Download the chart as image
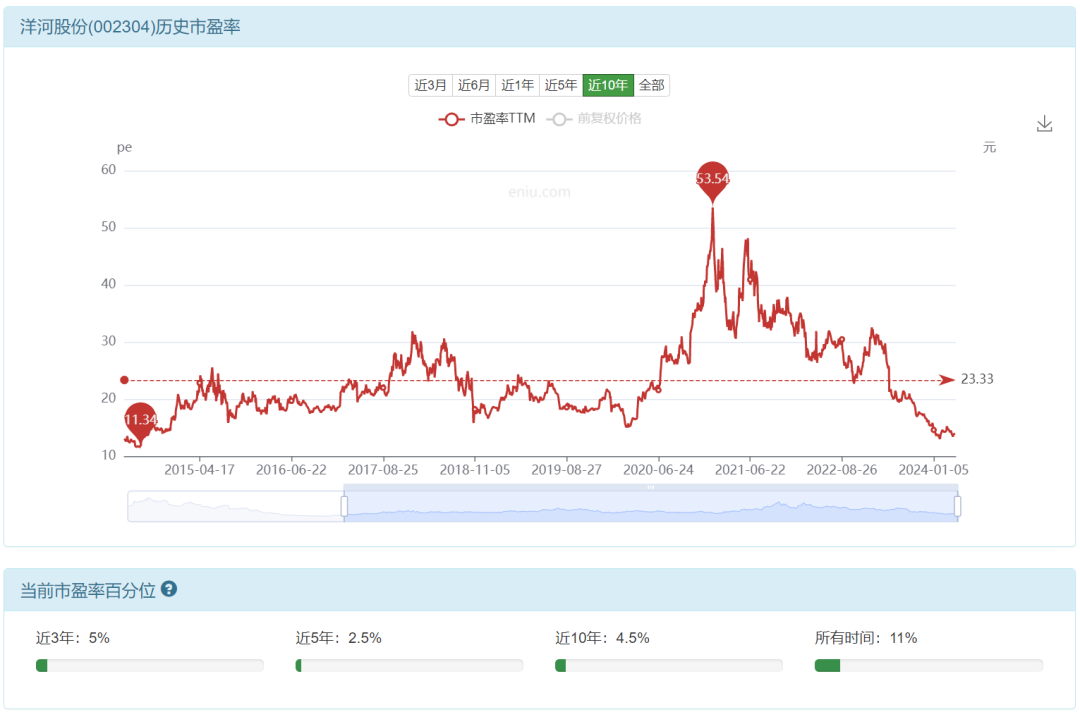1080x724 pixels. click(x=1044, y=124)
